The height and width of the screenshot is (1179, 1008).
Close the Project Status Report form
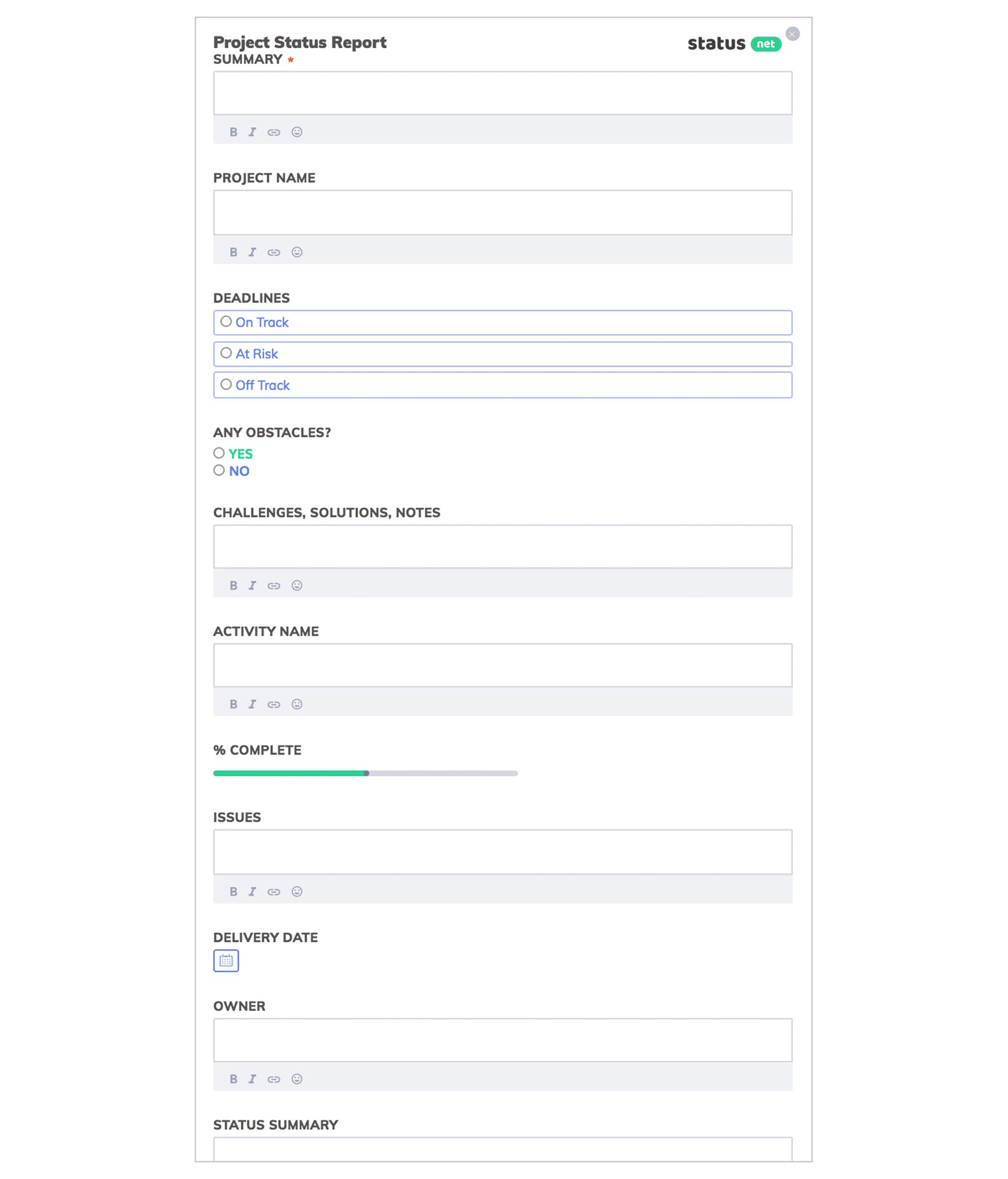pyautogui.click(x=792, y=34)
